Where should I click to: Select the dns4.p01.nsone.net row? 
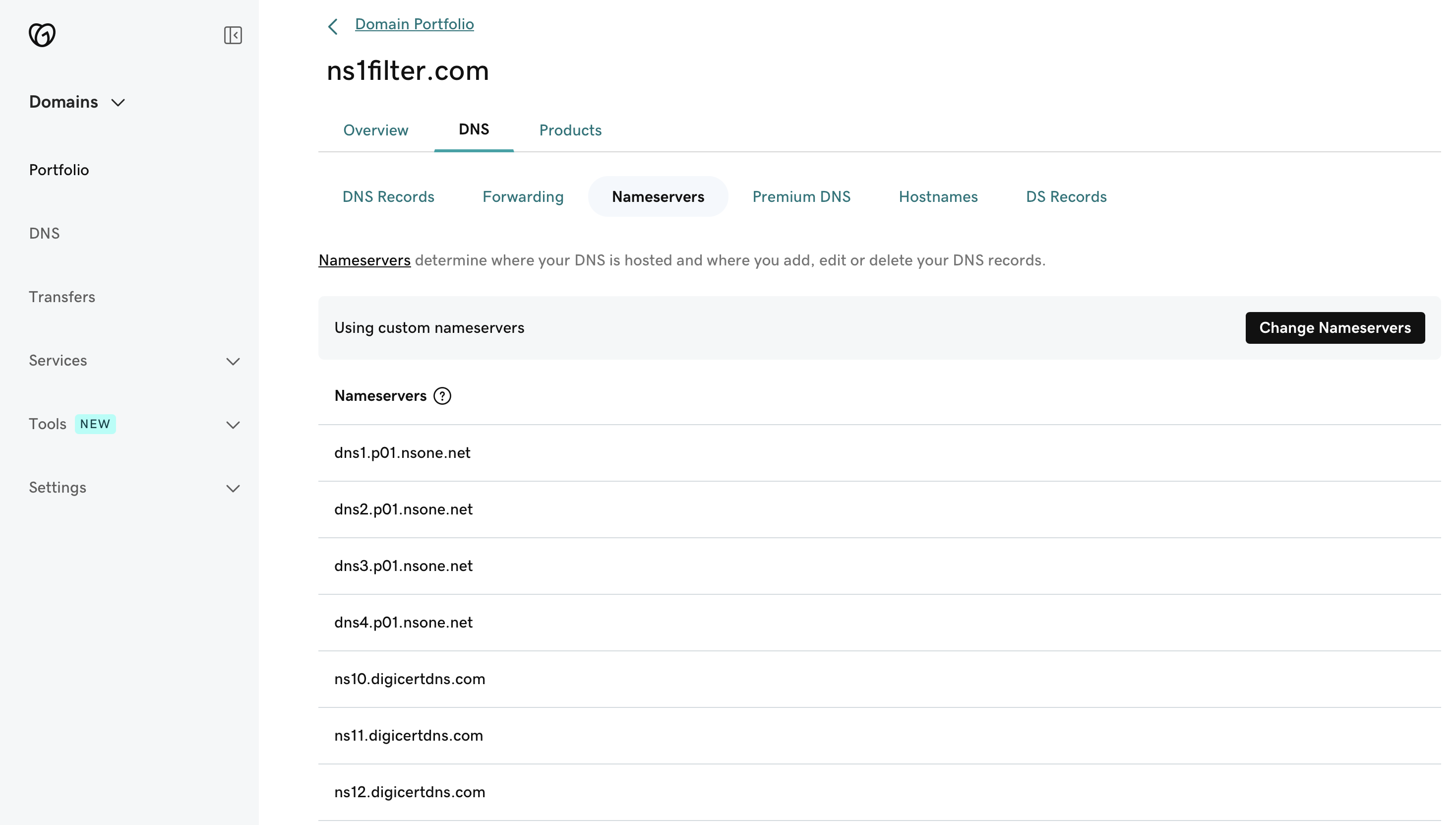pos(879,623)
